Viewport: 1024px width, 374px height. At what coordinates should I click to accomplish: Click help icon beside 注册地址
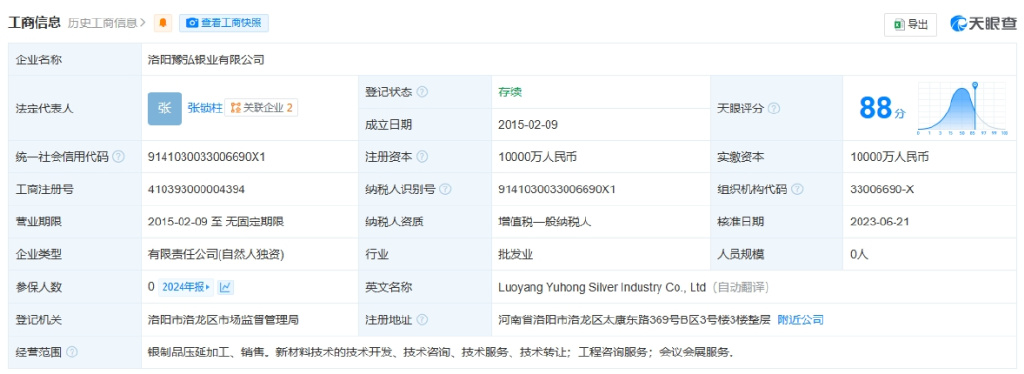pos(423,320)
